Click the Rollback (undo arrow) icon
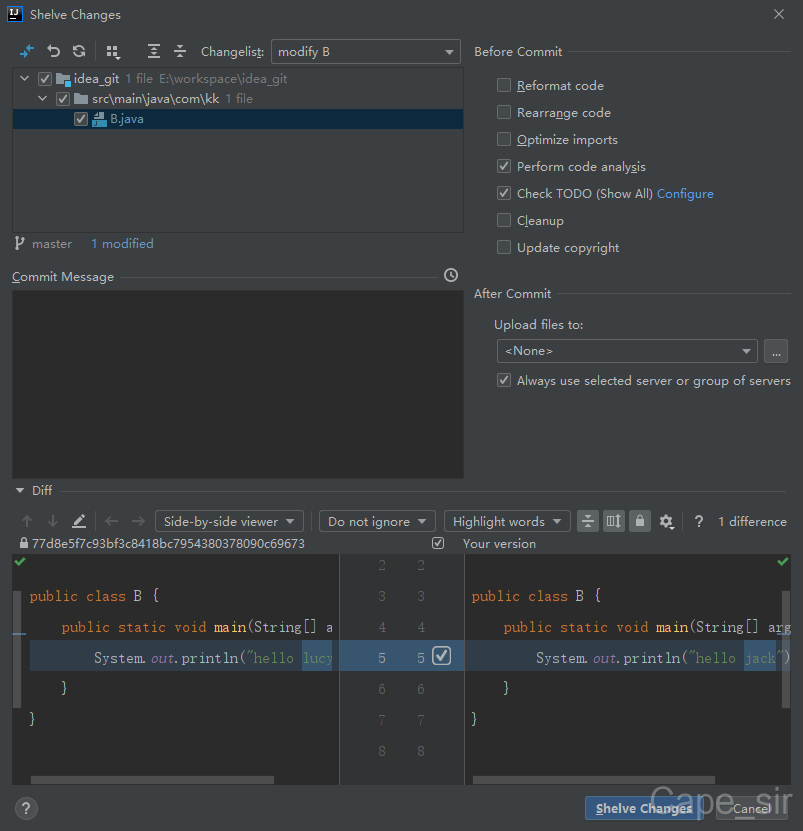The width and height of the screenshot is (803, 831). coord(54,51)
